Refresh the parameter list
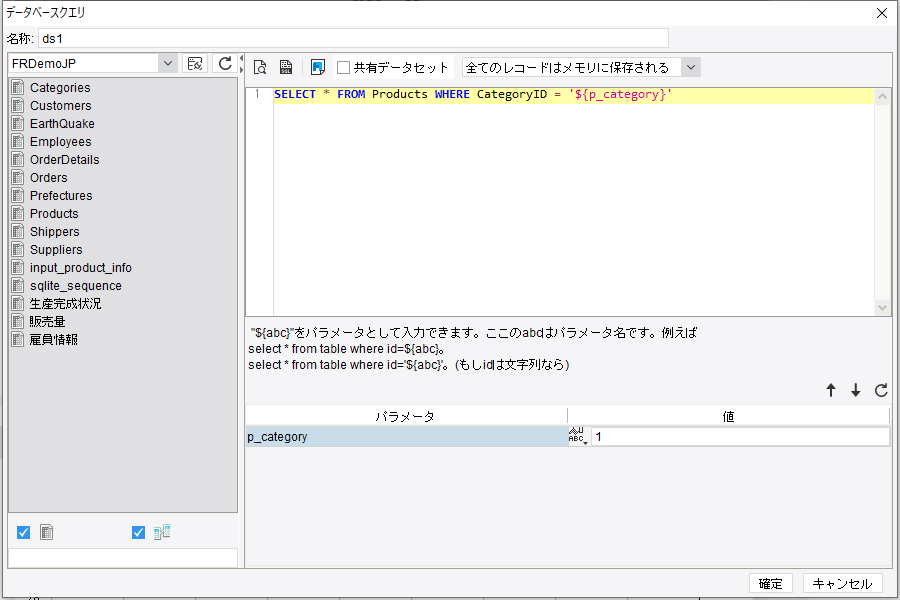This screenshot has height=600, width=900. tap(881, 390)
